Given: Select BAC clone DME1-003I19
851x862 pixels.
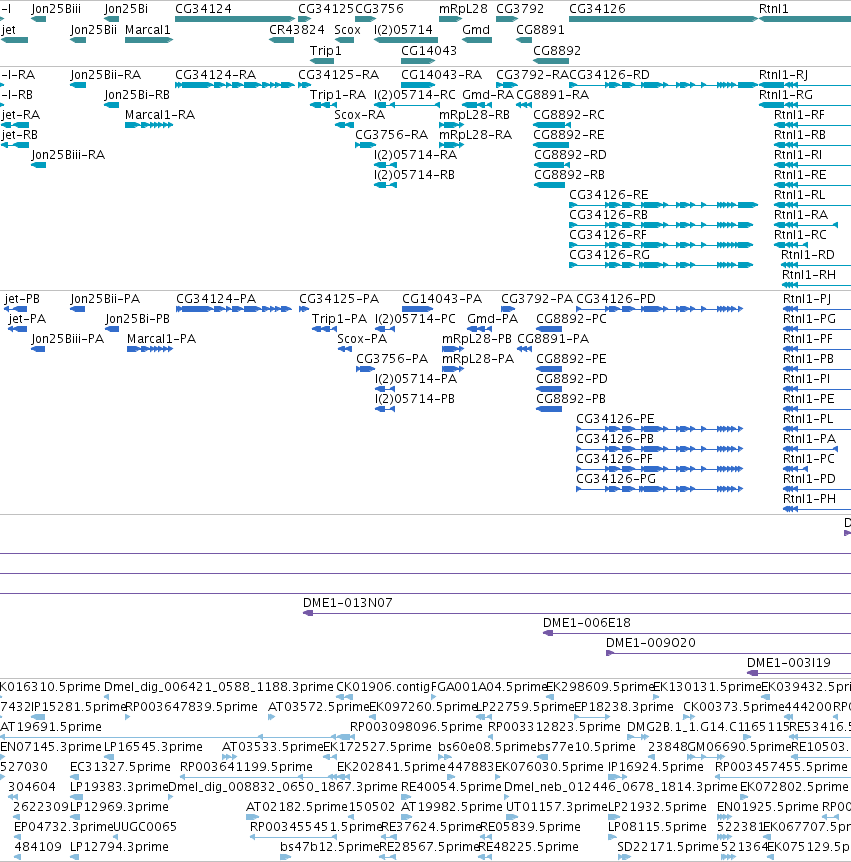Looking at the screenshot, I should pos(788,663).
